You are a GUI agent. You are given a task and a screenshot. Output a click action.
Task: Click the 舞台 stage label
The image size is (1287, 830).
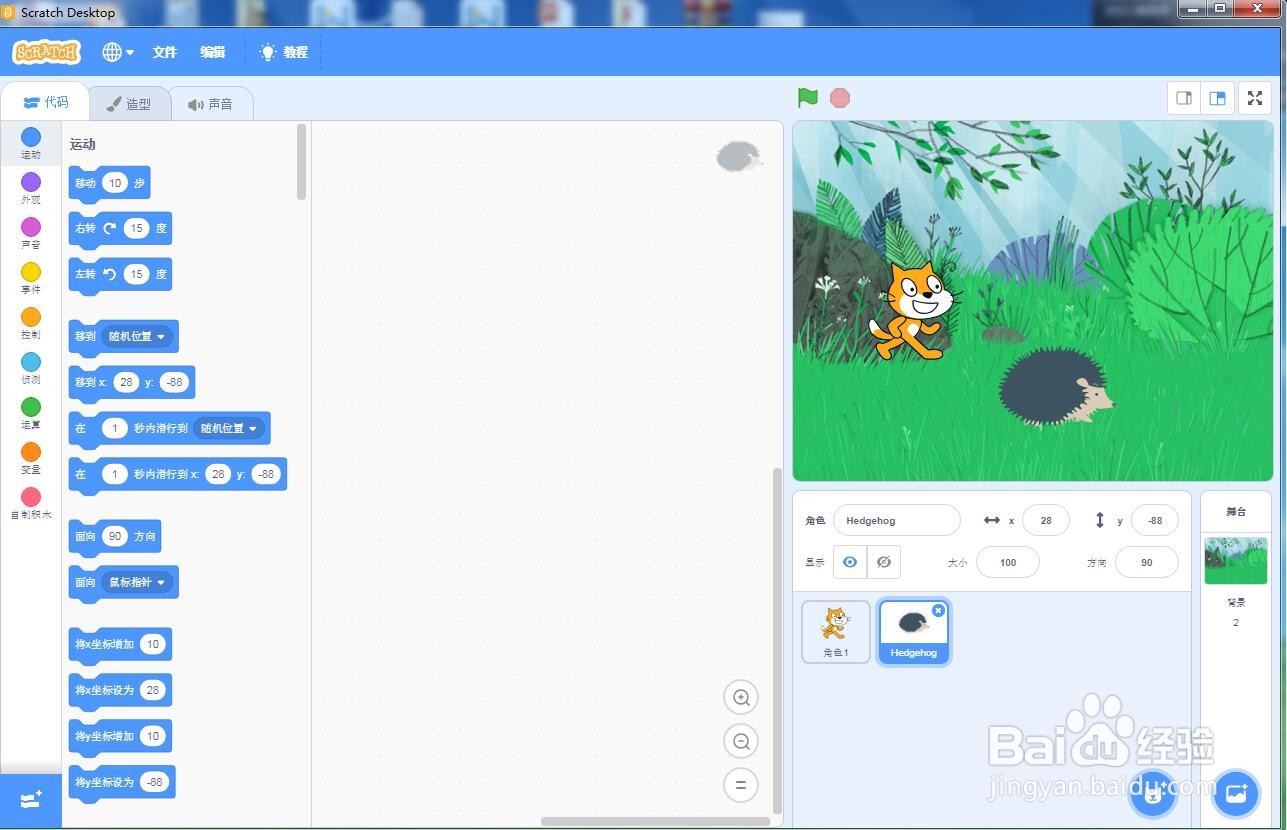coord(1236,512)
